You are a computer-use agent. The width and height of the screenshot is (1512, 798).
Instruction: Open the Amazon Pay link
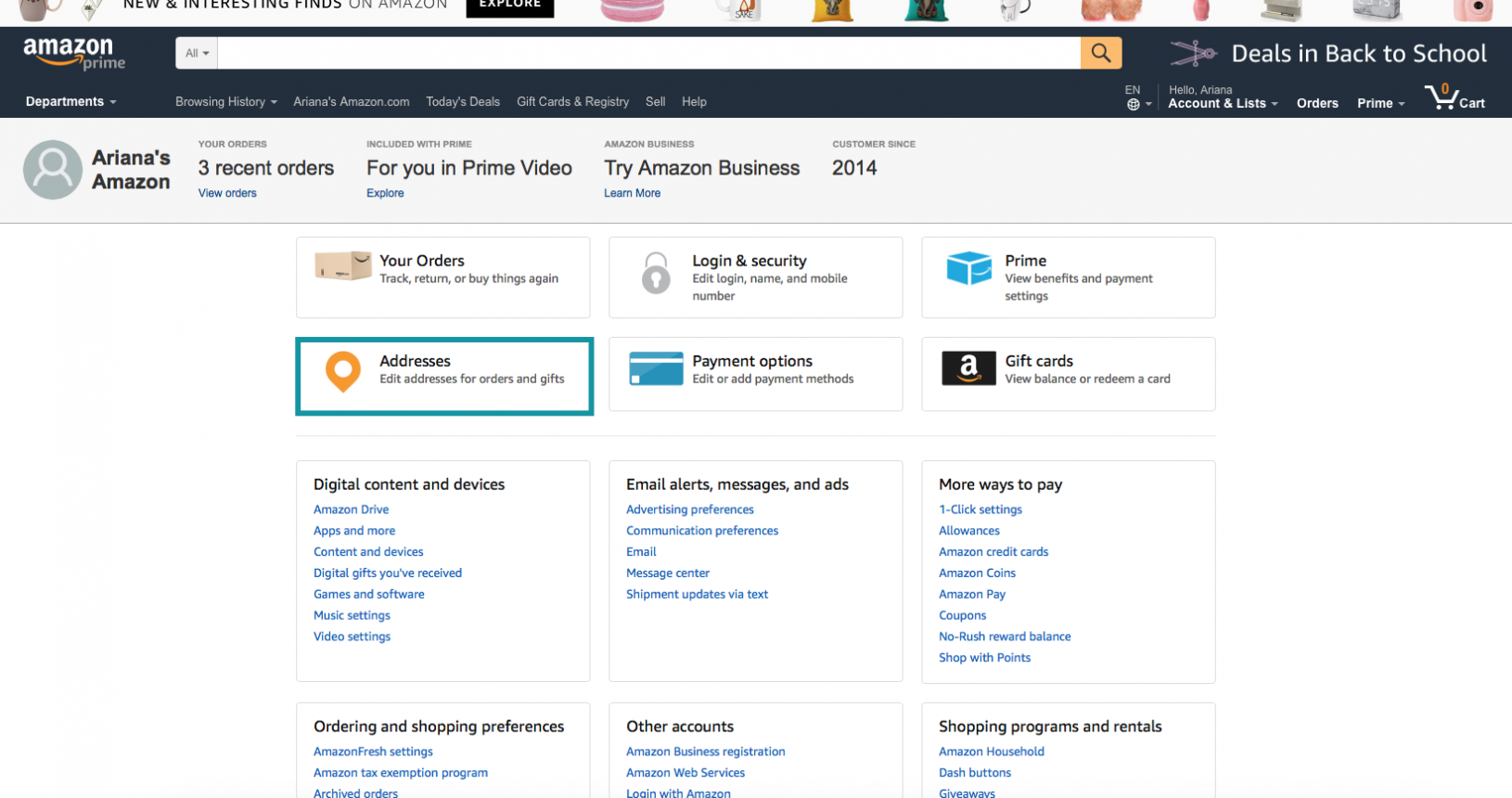coord(972,595)
